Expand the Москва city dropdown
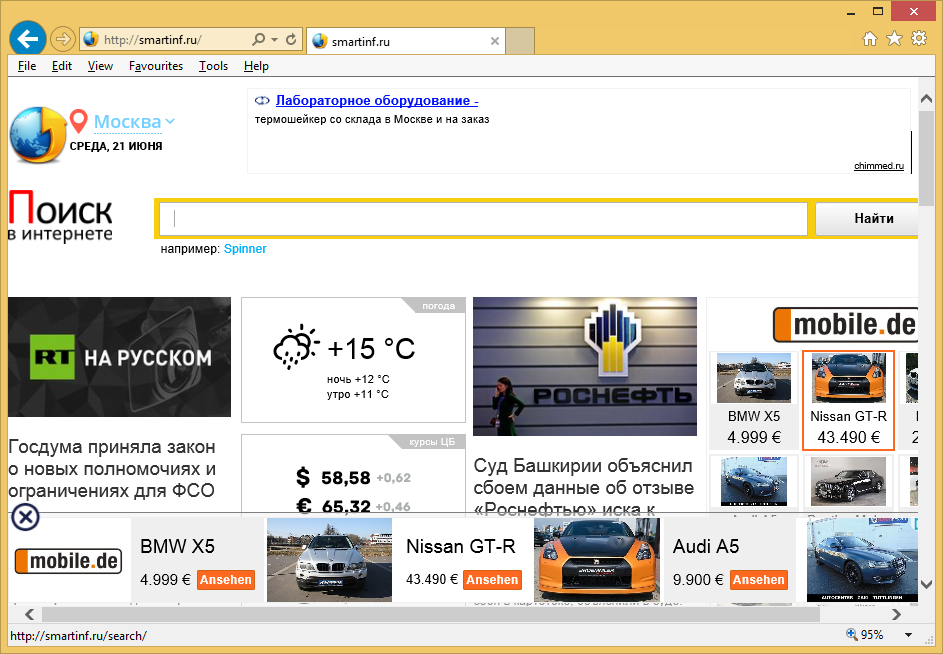This screenshot has width=943, height=654. 170,122
